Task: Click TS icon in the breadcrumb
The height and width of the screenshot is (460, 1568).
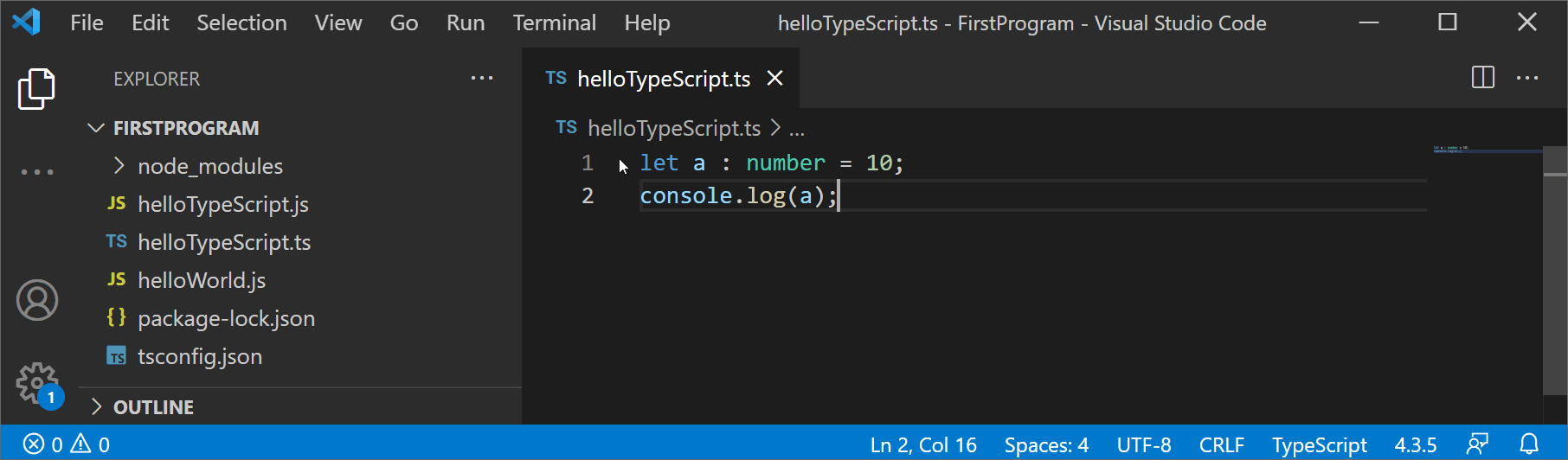Action: point(566,128)
